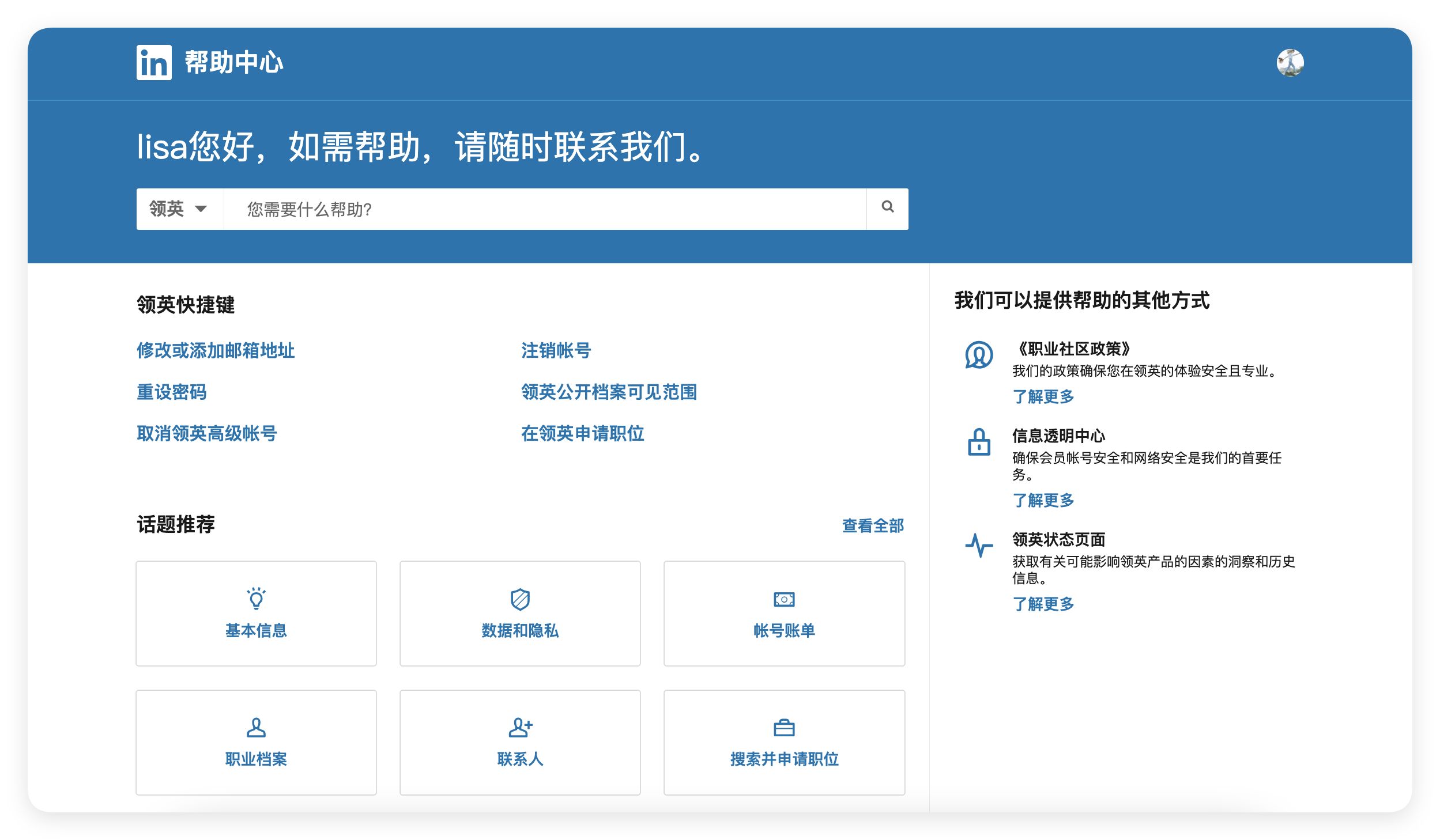Focus the 您需要什么帮助? search field
Viewport: 1440px width, 840px height.
pyautogui.click(x=545, y=209)
